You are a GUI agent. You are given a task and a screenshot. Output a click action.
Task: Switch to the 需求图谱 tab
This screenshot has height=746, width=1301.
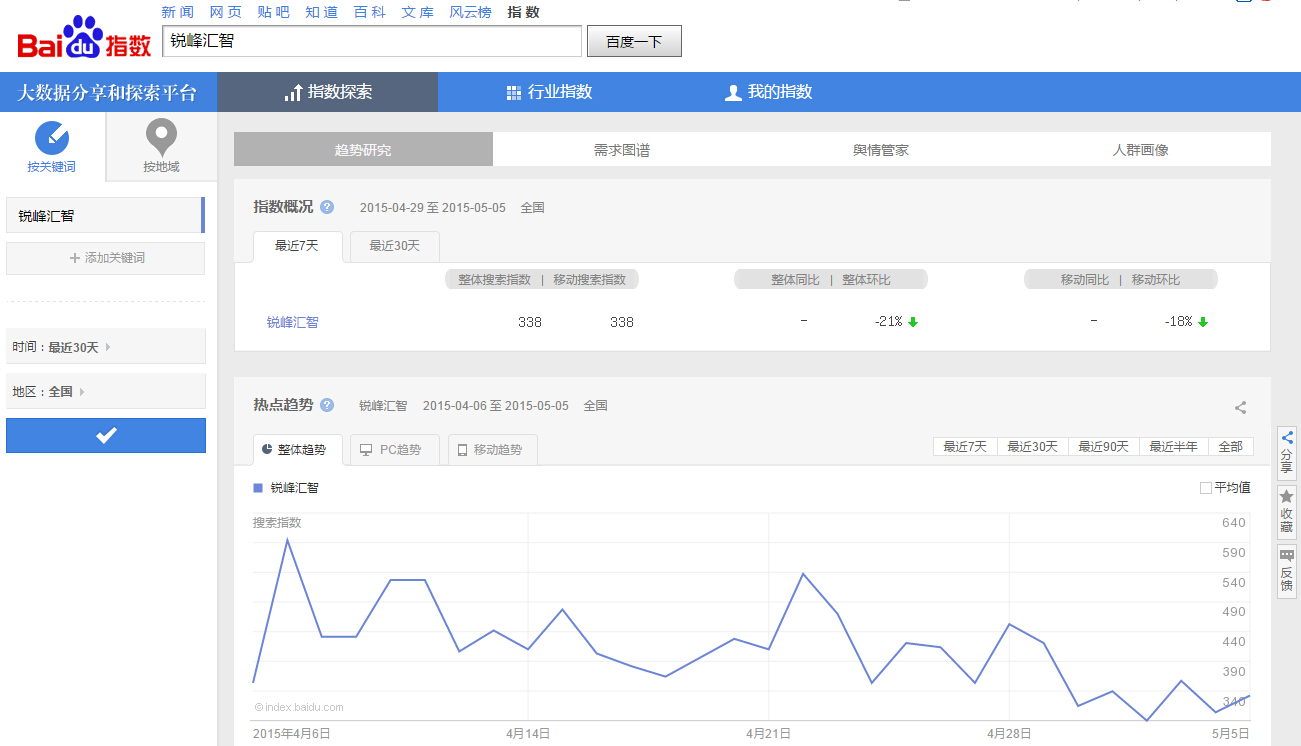(621, 148)
